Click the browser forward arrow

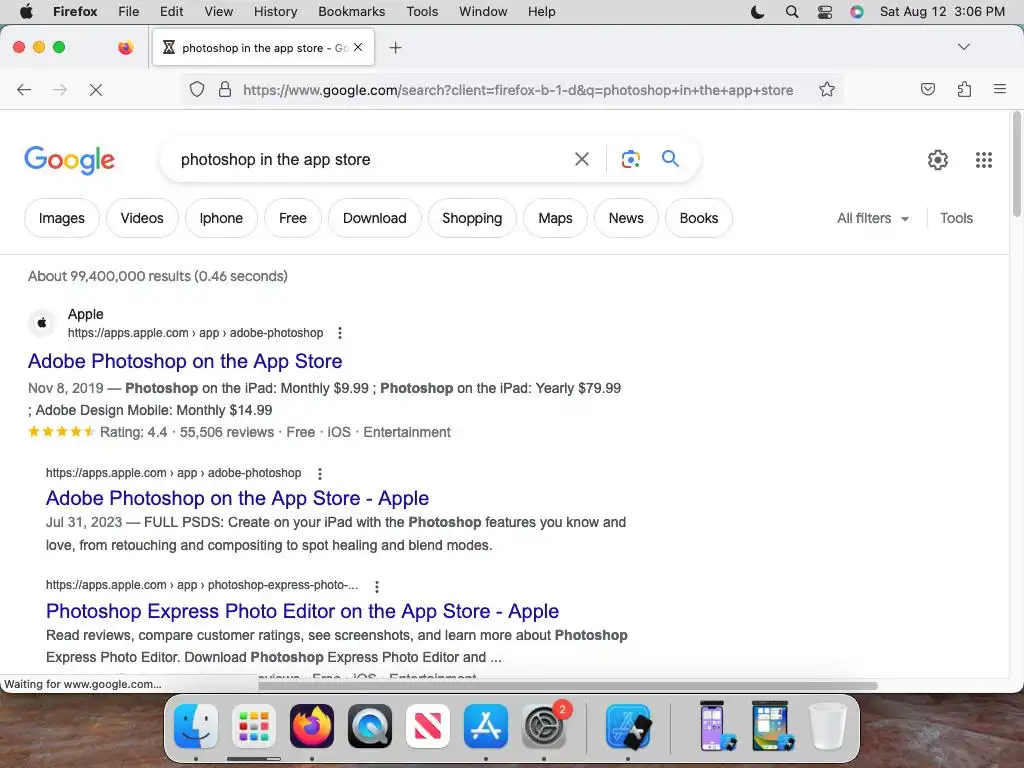[59, 89]
